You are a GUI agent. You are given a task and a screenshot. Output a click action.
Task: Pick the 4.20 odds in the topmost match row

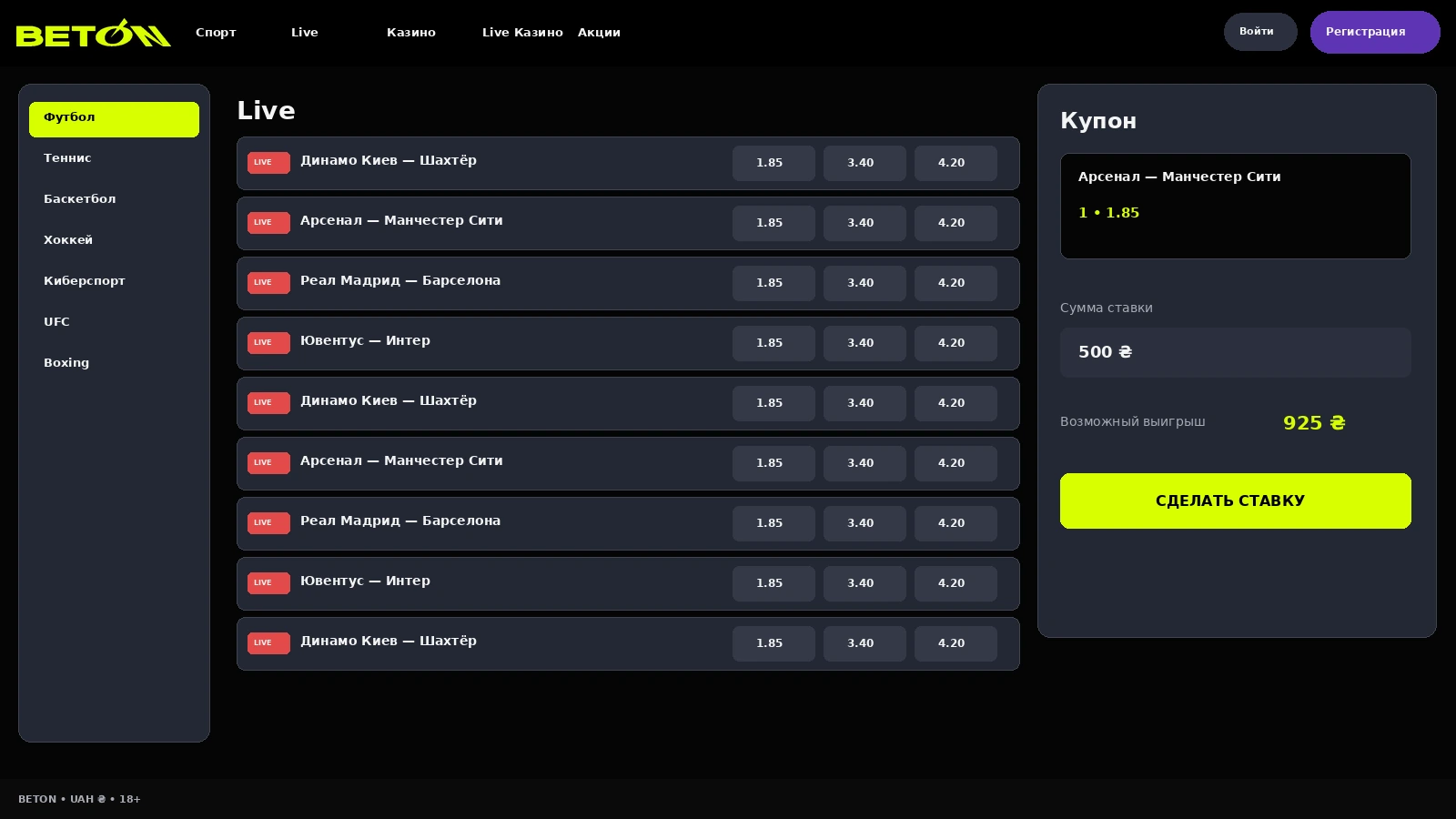tap(955, 163)
